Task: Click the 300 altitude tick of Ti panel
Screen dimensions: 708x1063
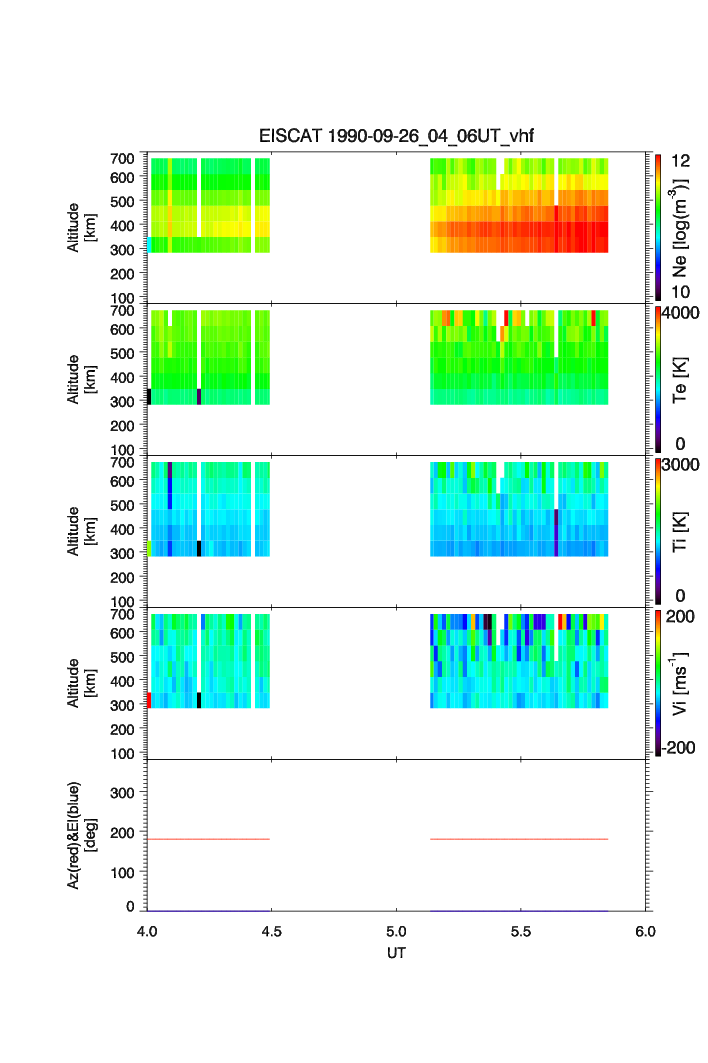Action: coord(123,553)
